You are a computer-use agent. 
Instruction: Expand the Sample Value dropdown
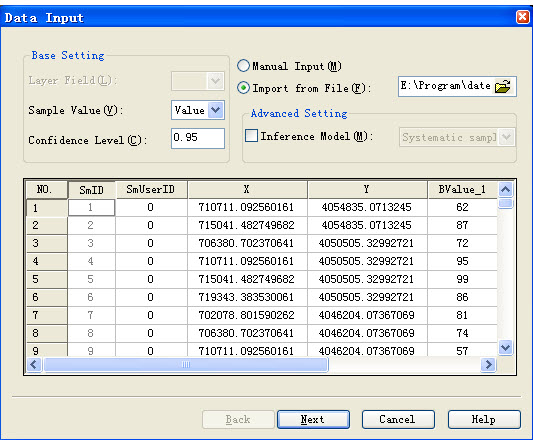pyautogui.click(x=216, y=110)
